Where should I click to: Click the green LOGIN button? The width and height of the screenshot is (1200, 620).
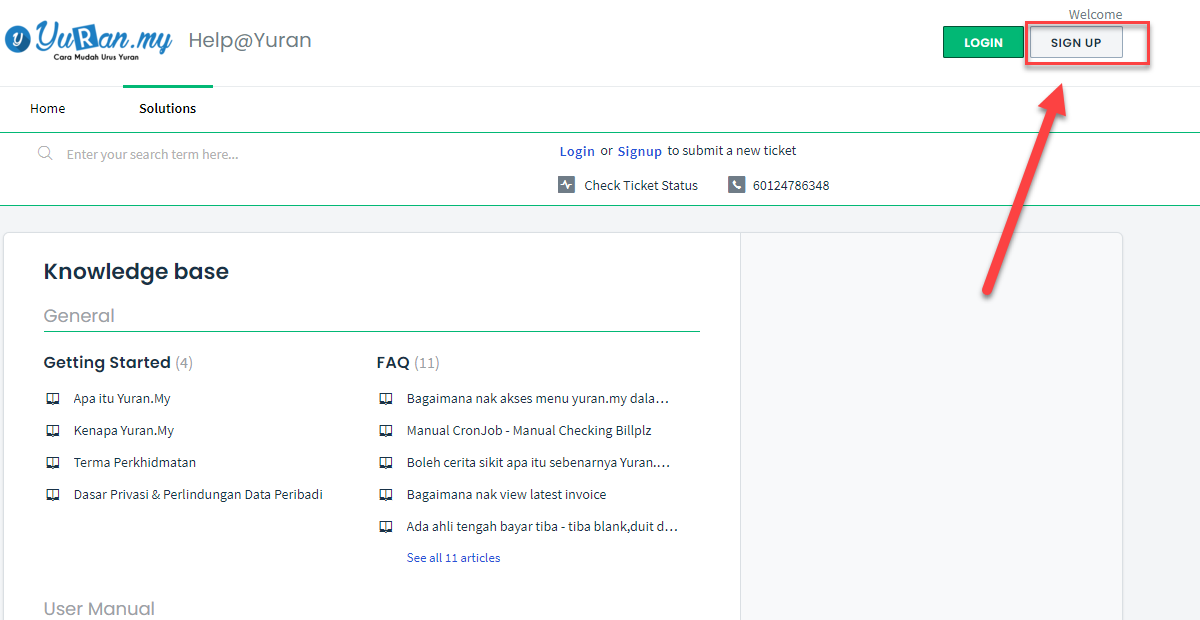tap(984, 42)
